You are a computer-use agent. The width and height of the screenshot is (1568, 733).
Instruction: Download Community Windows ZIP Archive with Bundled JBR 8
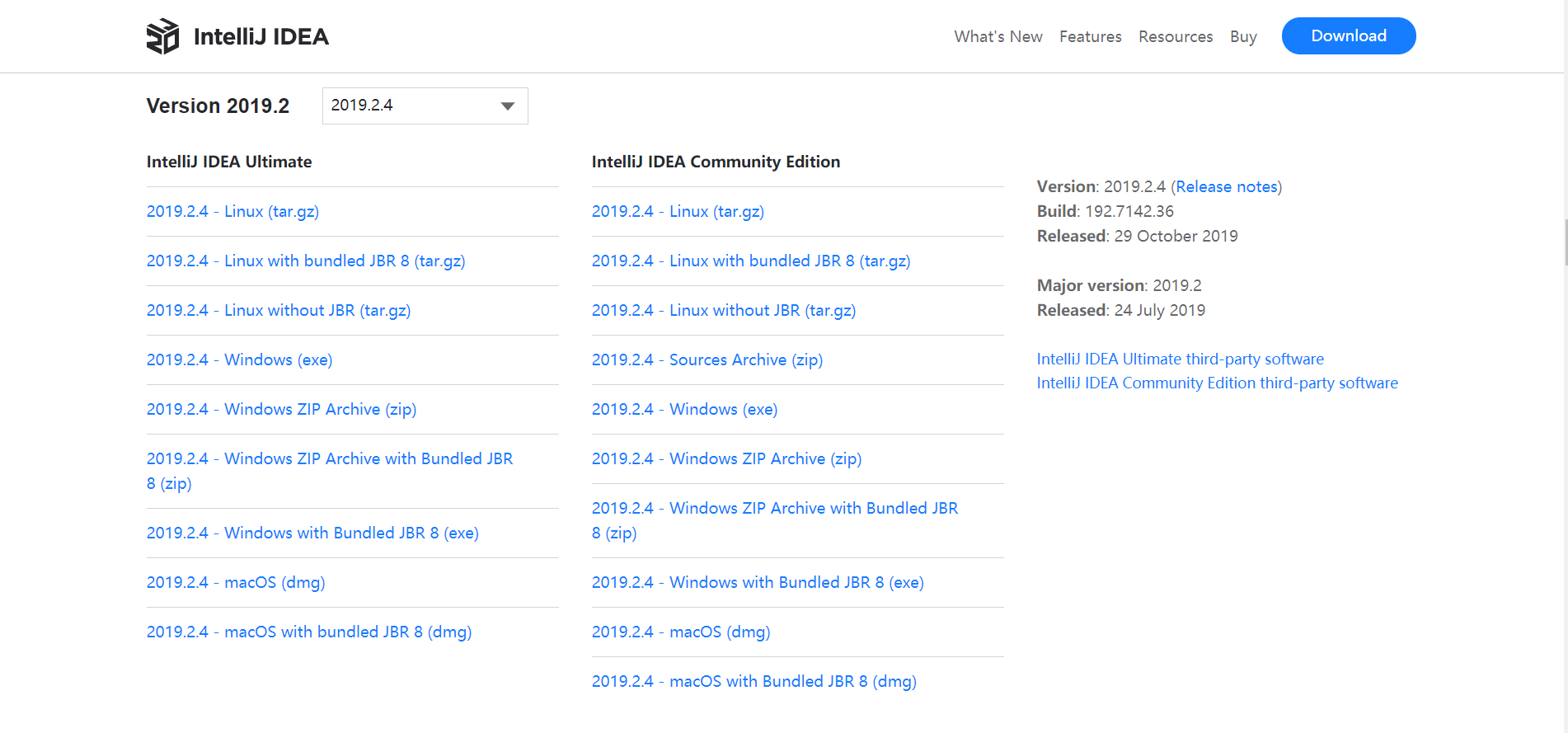pyautogui.click(x=775, y=520)
